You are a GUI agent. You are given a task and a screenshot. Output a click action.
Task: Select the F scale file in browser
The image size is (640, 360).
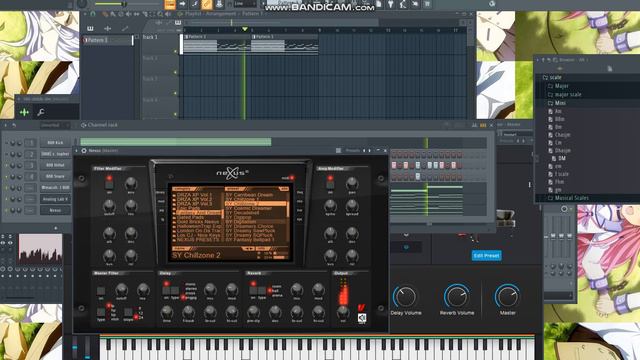click(x=562, y=174)
